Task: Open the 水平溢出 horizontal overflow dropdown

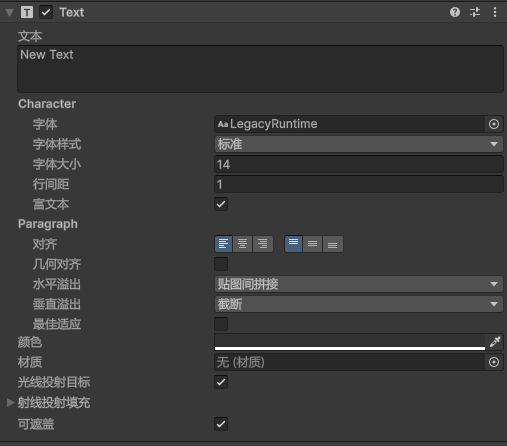Action: 359,284
